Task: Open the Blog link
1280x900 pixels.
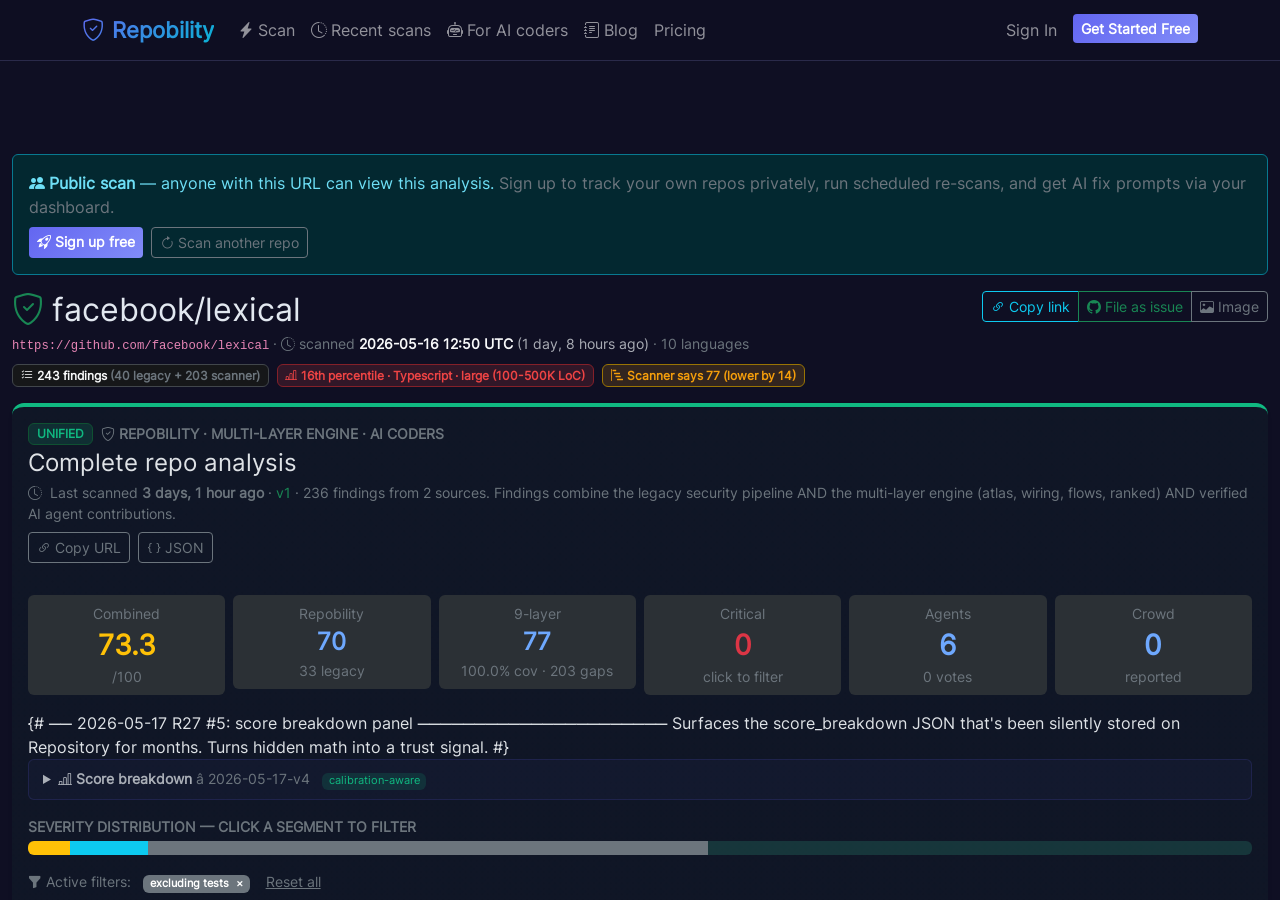Action: [x=611, y=30]
